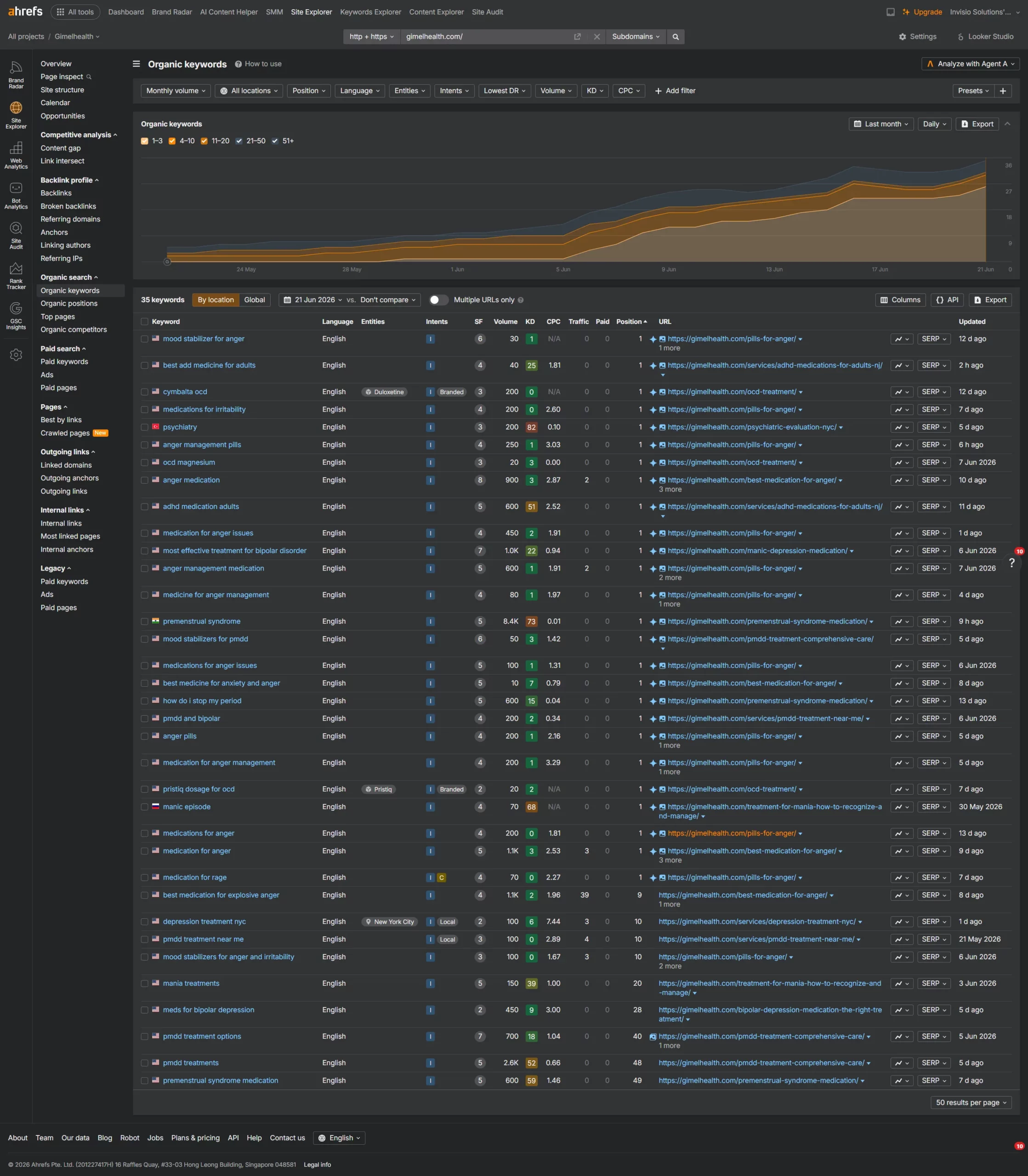Open the Monthly volume dropdown
The width and height of the screenshot is (1028, 1176).
[x=176, y=90]
